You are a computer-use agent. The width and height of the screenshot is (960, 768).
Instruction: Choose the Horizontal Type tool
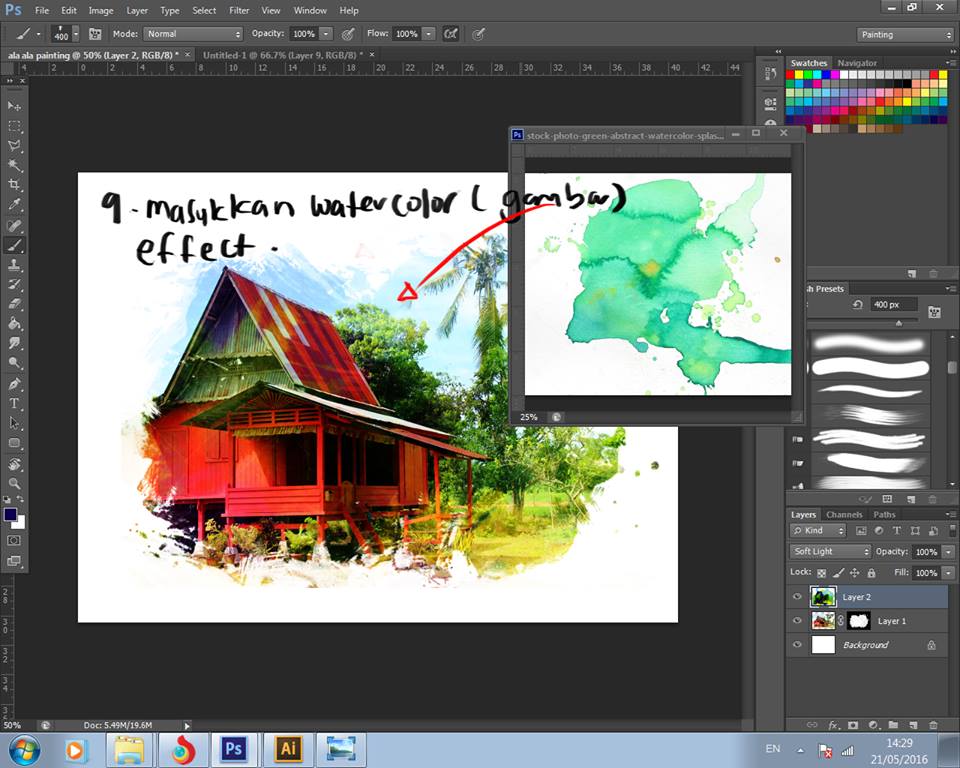tap(14, 403)
